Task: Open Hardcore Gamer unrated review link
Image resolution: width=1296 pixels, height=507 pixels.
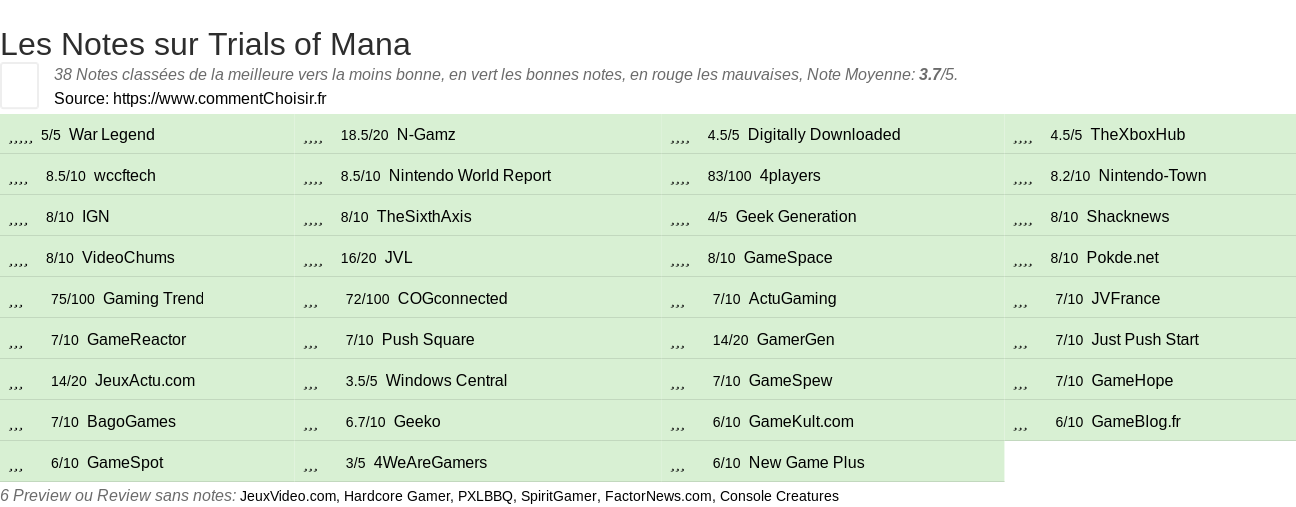Action: (397, 496)
